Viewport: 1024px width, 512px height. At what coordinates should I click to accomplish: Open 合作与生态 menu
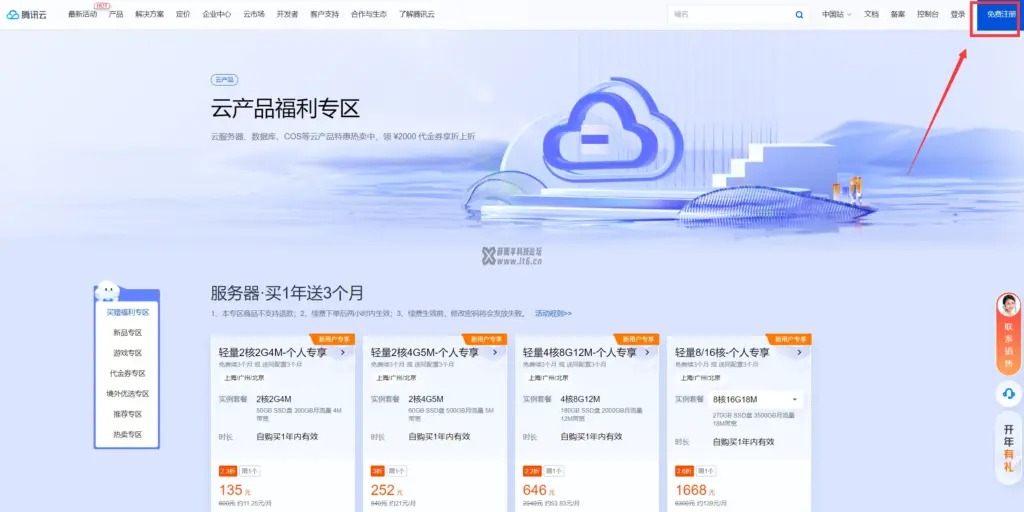369,14
